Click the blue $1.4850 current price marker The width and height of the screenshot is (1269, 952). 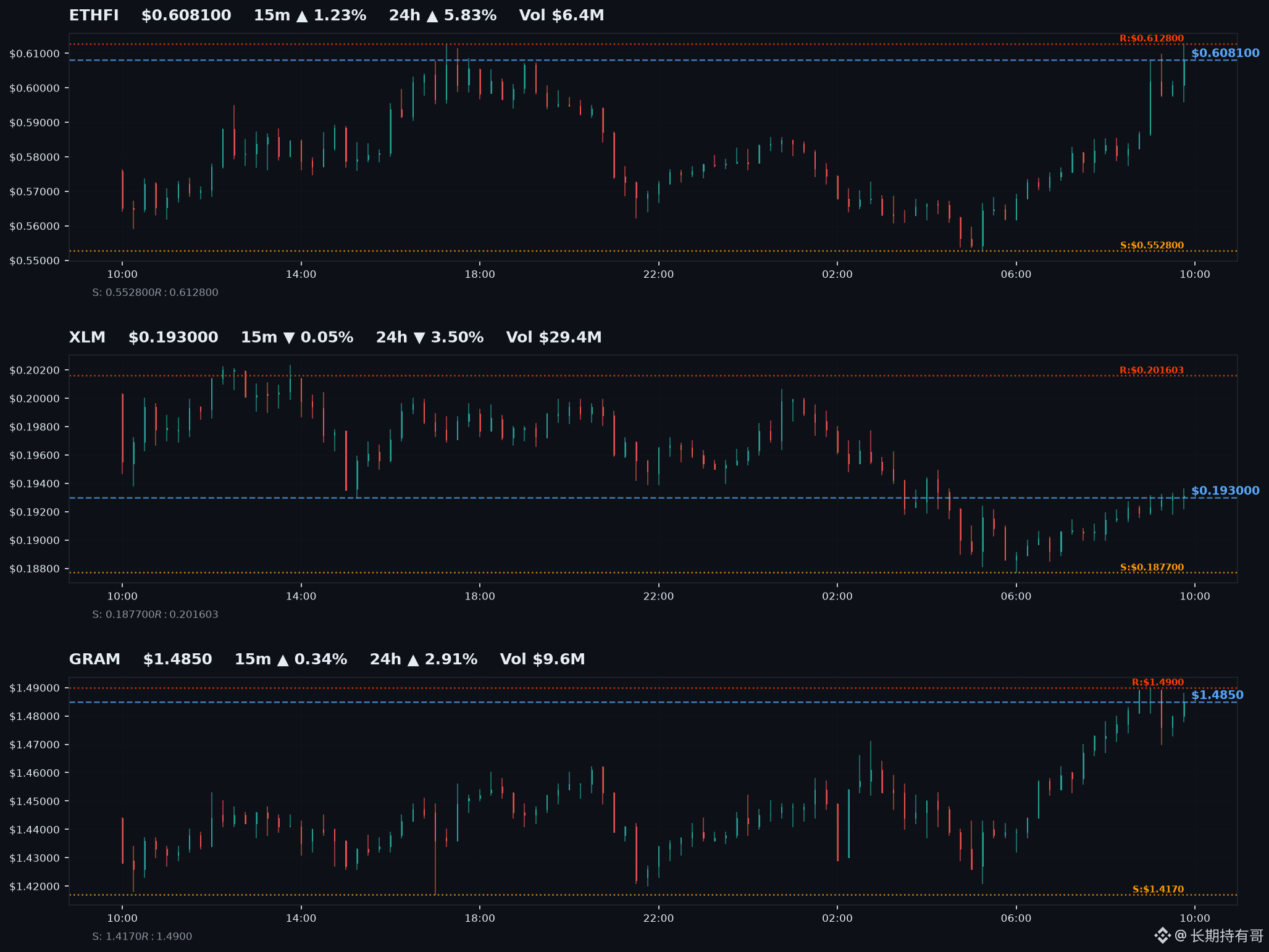click(1217, 695)
